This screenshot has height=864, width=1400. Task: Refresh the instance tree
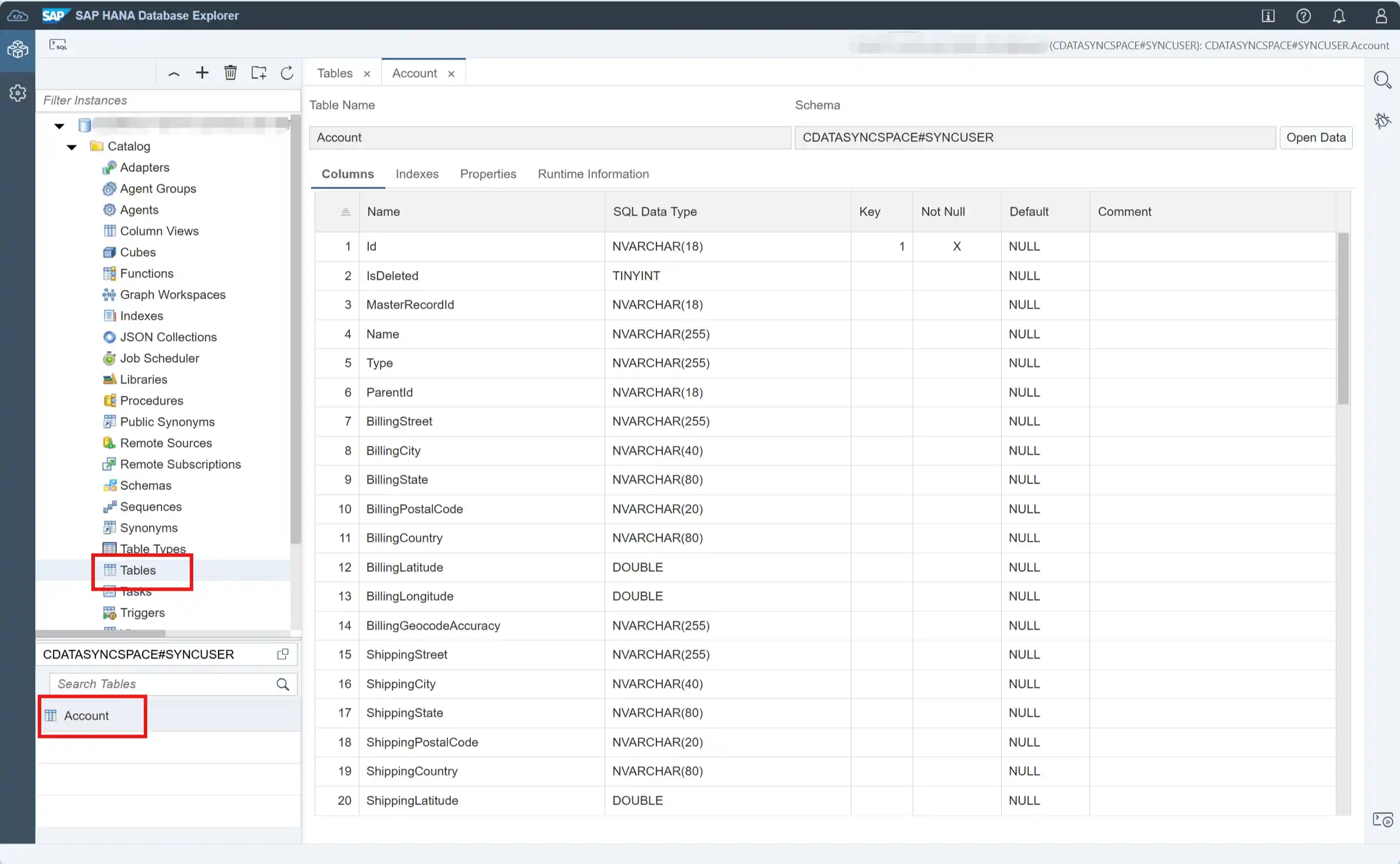point(287,72)
